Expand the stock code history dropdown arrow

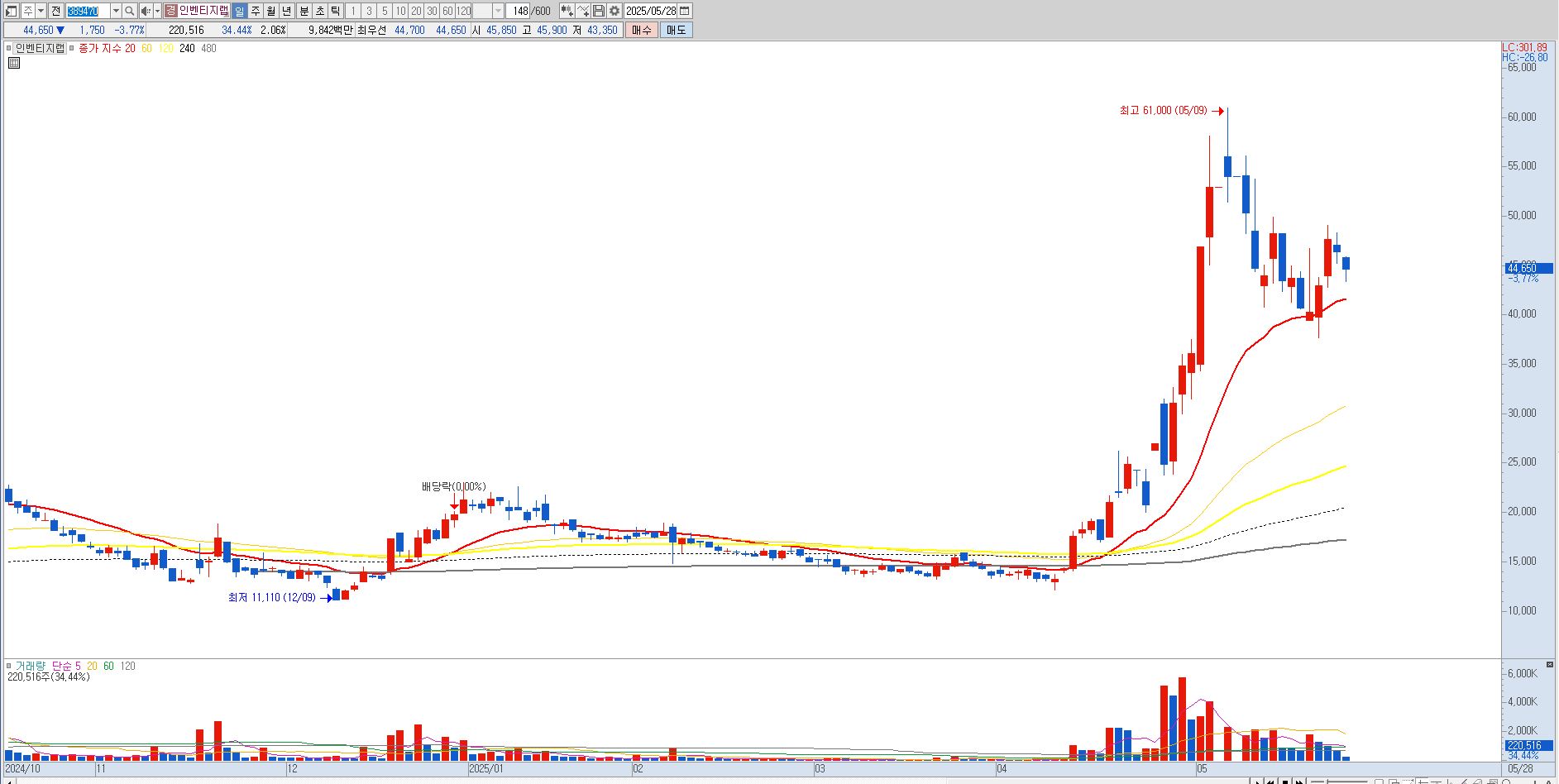point(116,11)
